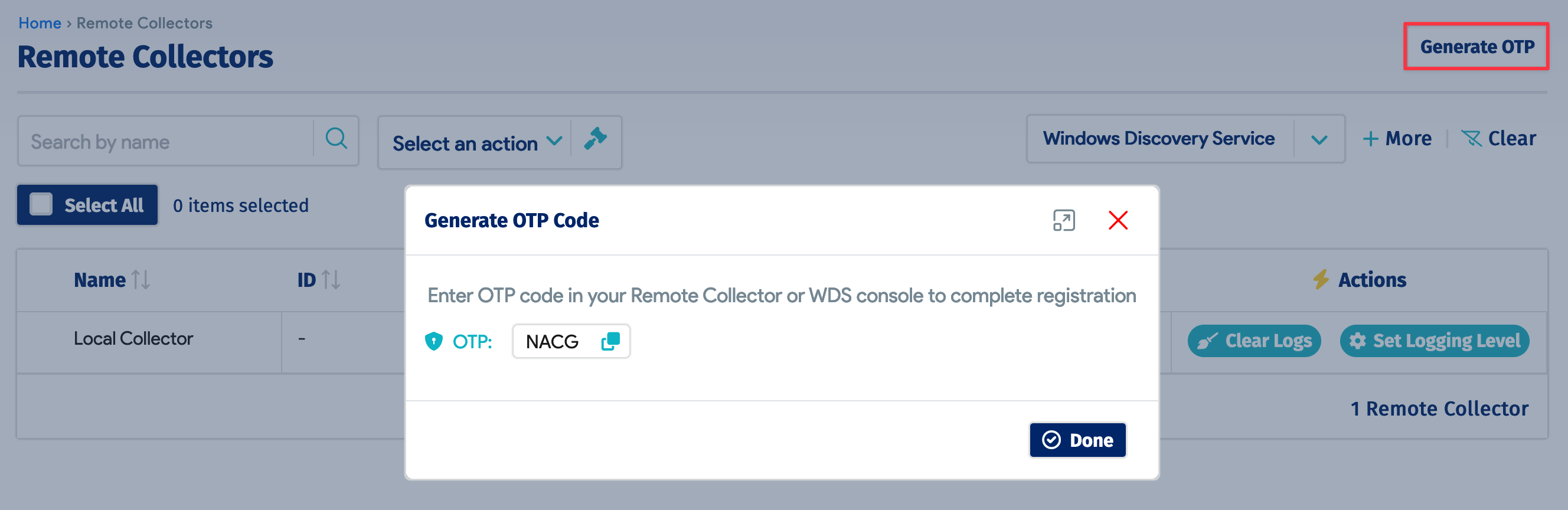Click the Search by name input field

[x=164, y=140]
